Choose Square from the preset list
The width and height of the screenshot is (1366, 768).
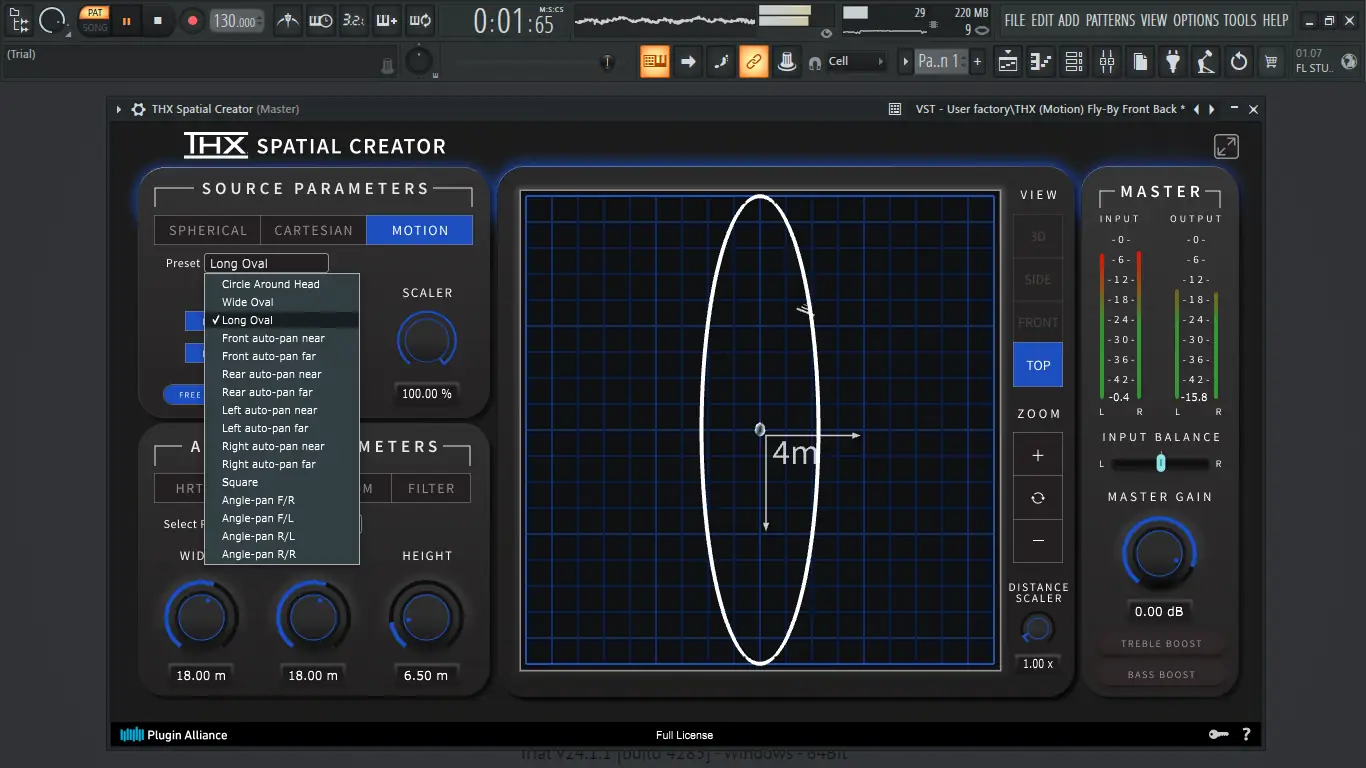click(240, 482)
